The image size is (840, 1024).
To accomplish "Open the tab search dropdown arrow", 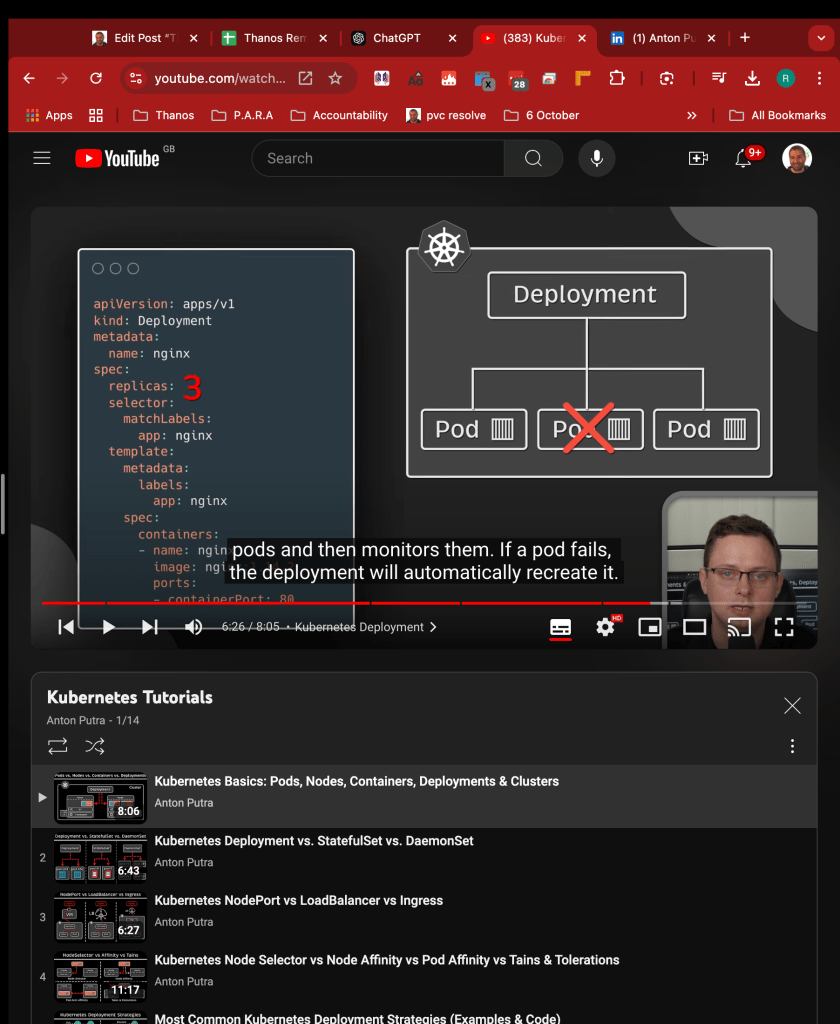I will click(821, 38).
